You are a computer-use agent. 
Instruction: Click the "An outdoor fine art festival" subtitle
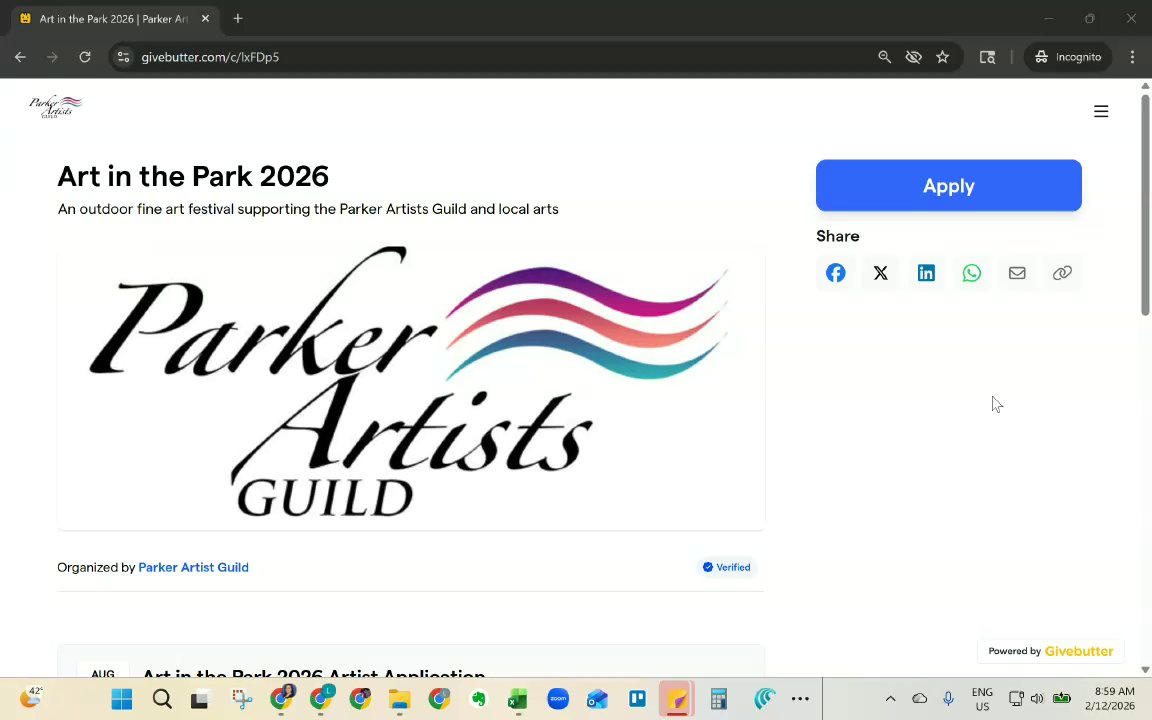pyautogui.click(x=308, y=209)
